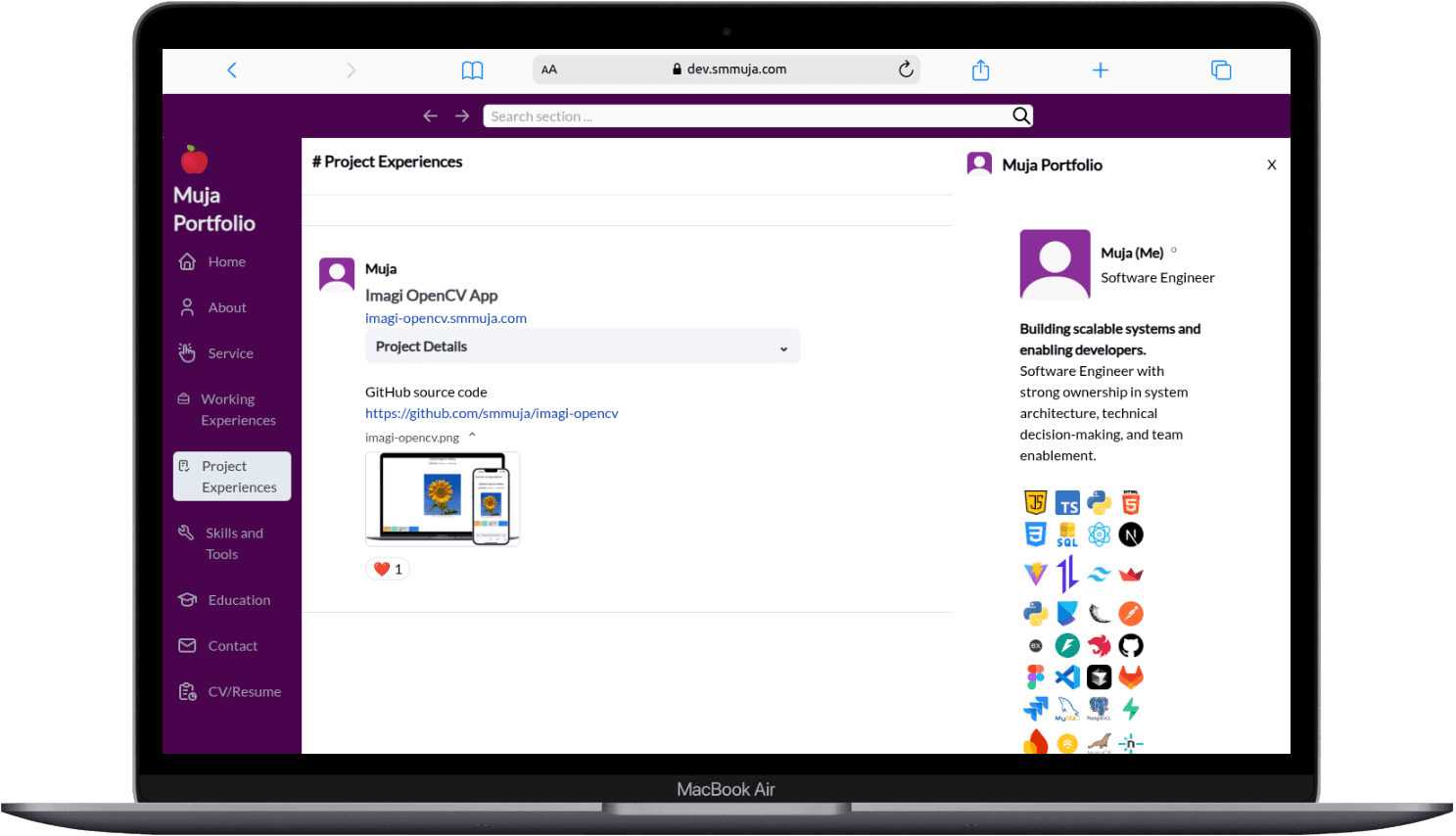Open the imagi-opencv.smmuja.com link
1456x836 pixels.
pyautogui.click(x=446, y=317)
